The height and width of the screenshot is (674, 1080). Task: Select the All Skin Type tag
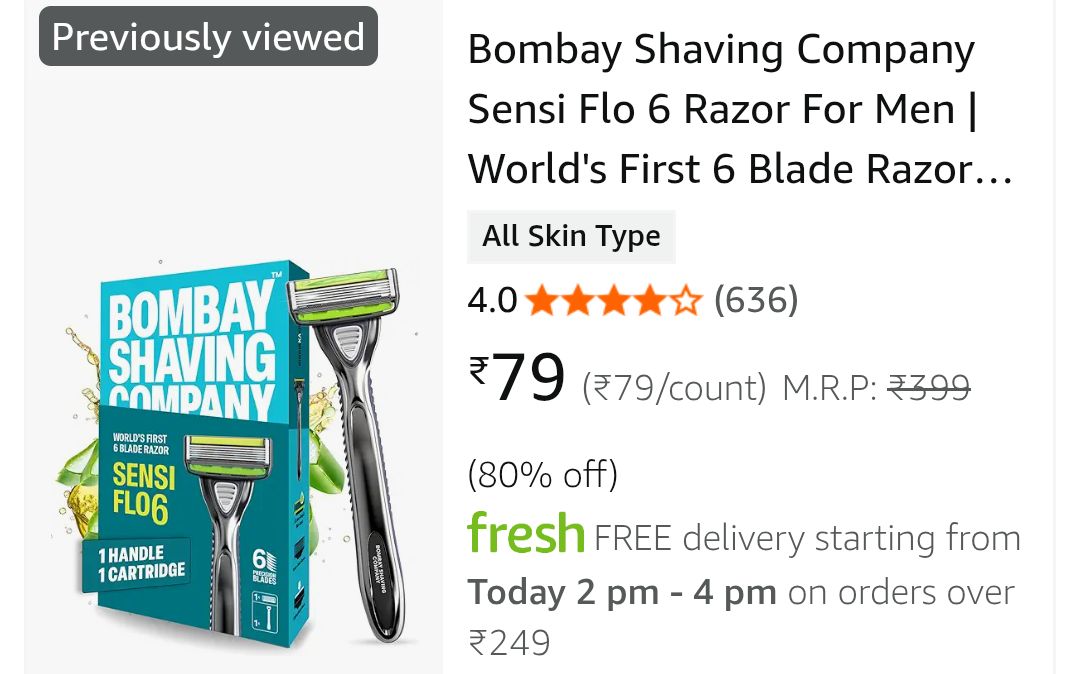(571, 237)
